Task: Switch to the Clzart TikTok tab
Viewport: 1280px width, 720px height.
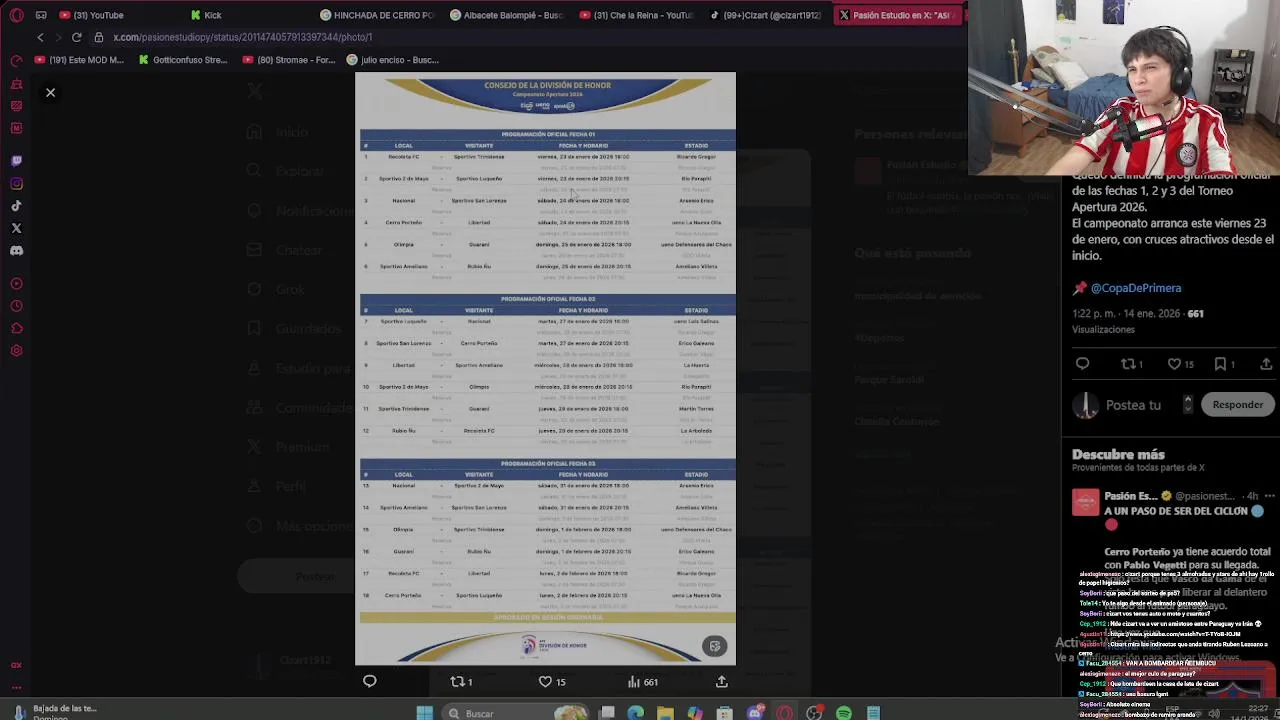Action: click(765, 15)
